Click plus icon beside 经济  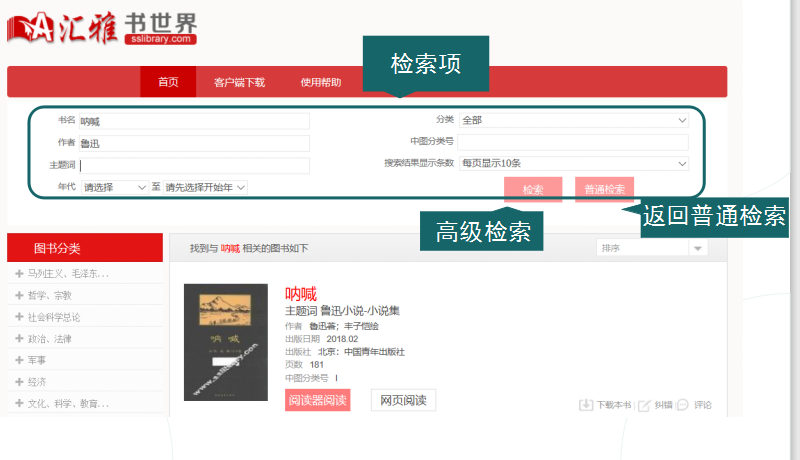[x=19, y=382]
